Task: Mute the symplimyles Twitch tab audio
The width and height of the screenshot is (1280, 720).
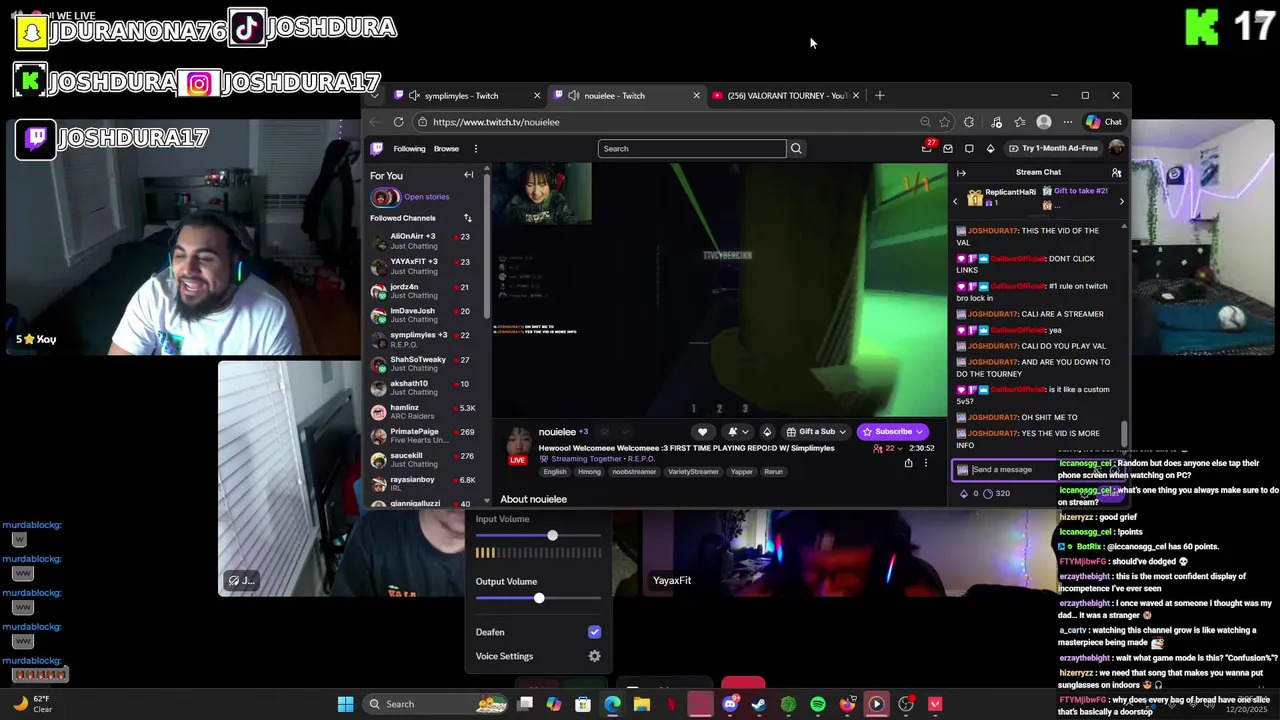Action: click(x=414, y=96)
